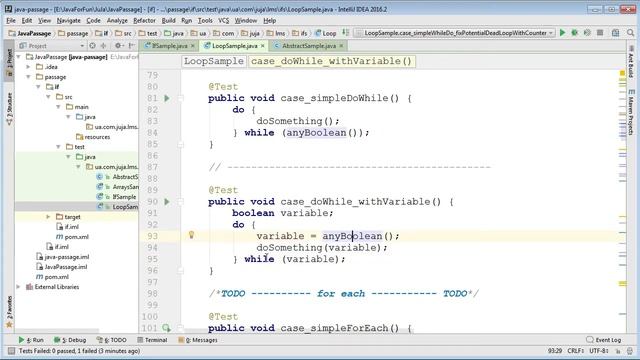The width and height of the screenshot is (640, 360).
Task: Expand the target folder node
Action: pos(48,217)
